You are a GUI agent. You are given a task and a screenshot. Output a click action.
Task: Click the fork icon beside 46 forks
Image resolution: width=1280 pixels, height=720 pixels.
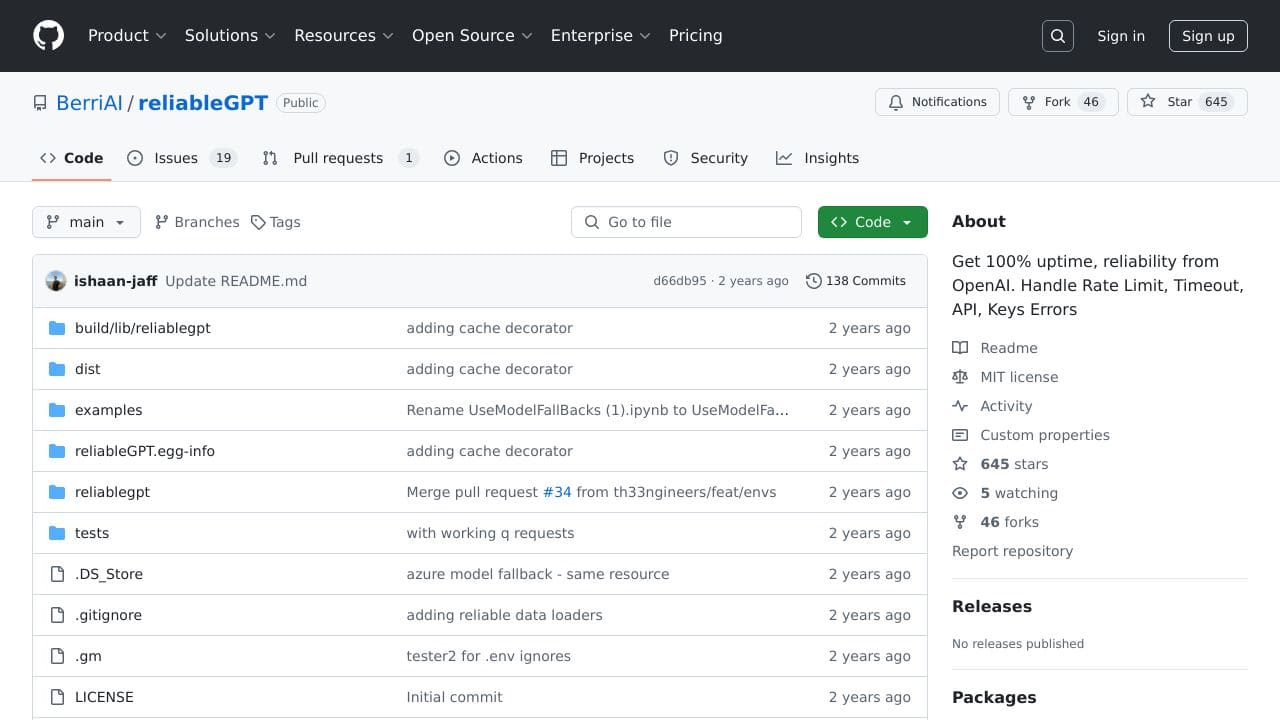coord(960,522)
